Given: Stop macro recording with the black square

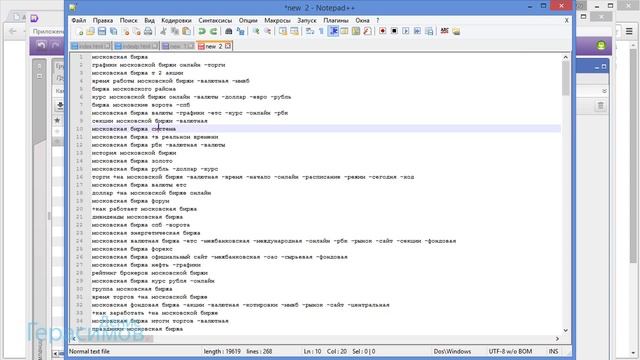Looking at the screenshot, I should [394, 31].
